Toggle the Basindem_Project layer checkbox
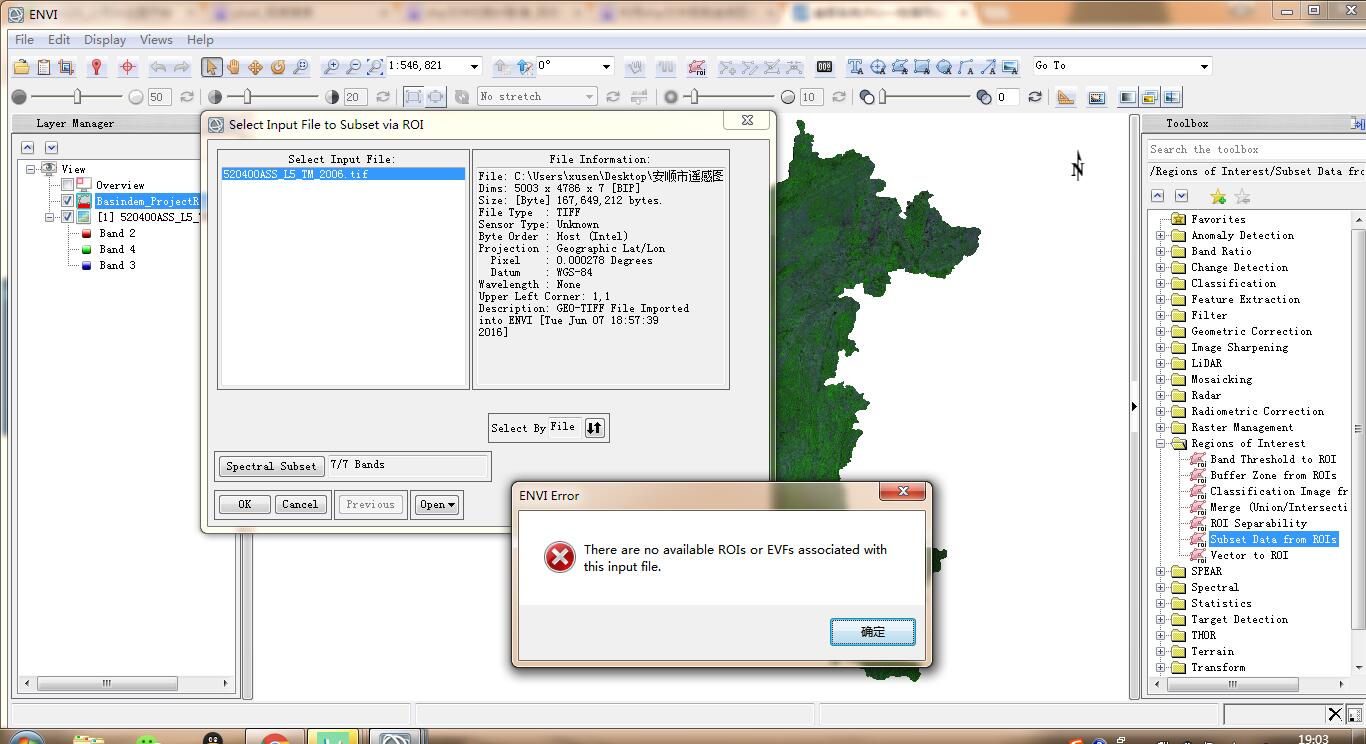The height and width of the screenshot is (744, 1366). [x=67, y=201]
